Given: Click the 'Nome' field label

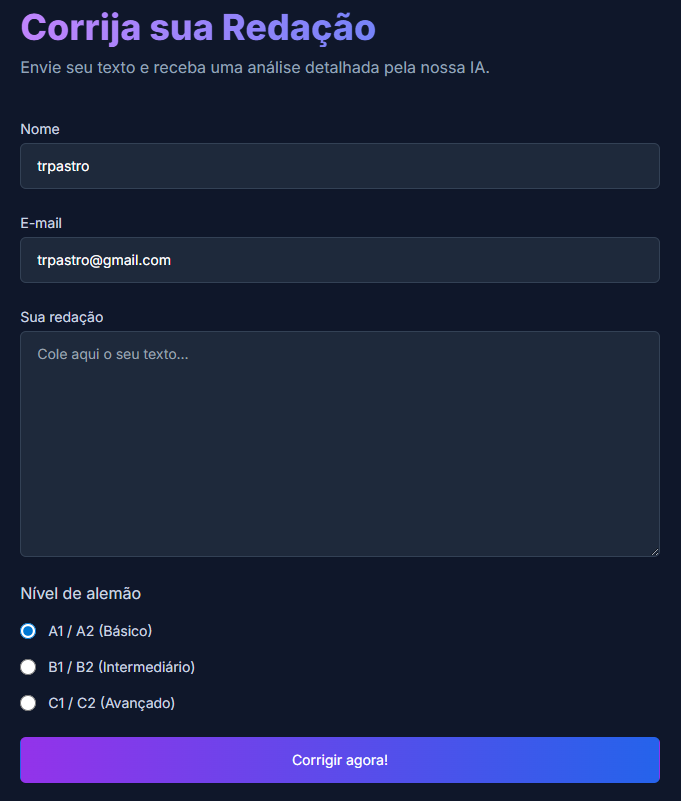Looking at the screenshot, I should click(40, 129).
